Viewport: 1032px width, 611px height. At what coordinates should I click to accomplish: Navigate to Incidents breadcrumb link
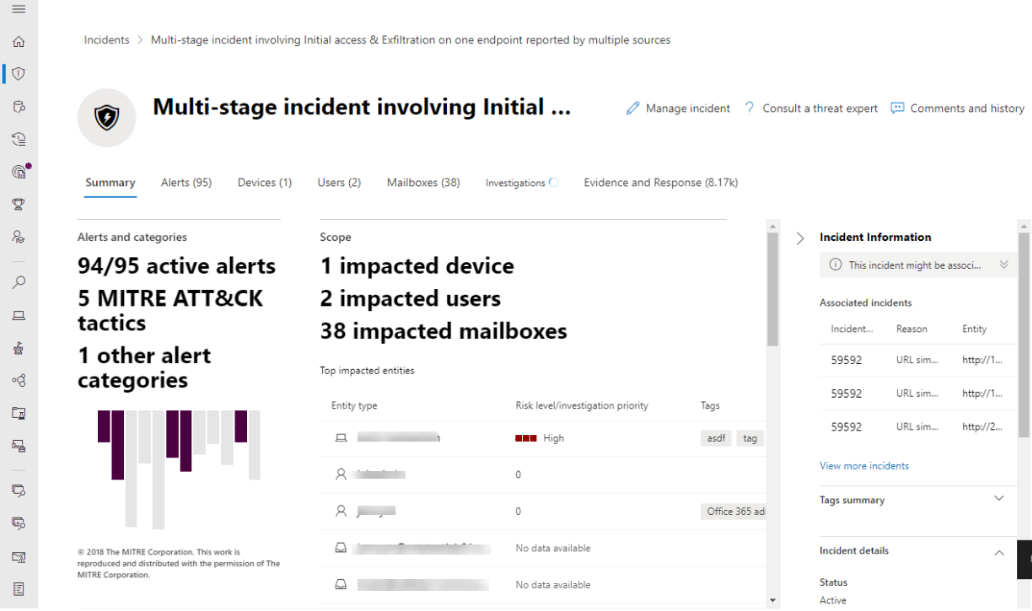click(x=106, y=40)
